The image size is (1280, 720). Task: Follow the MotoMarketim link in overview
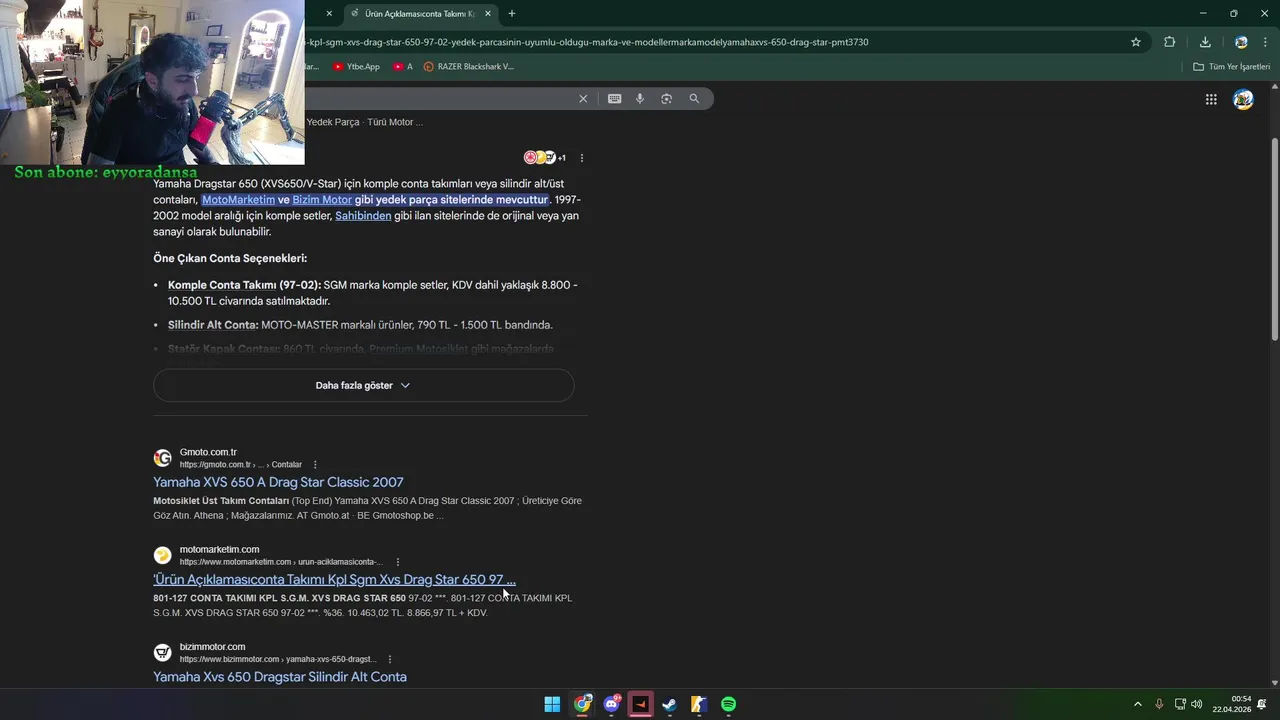(238, 200)
